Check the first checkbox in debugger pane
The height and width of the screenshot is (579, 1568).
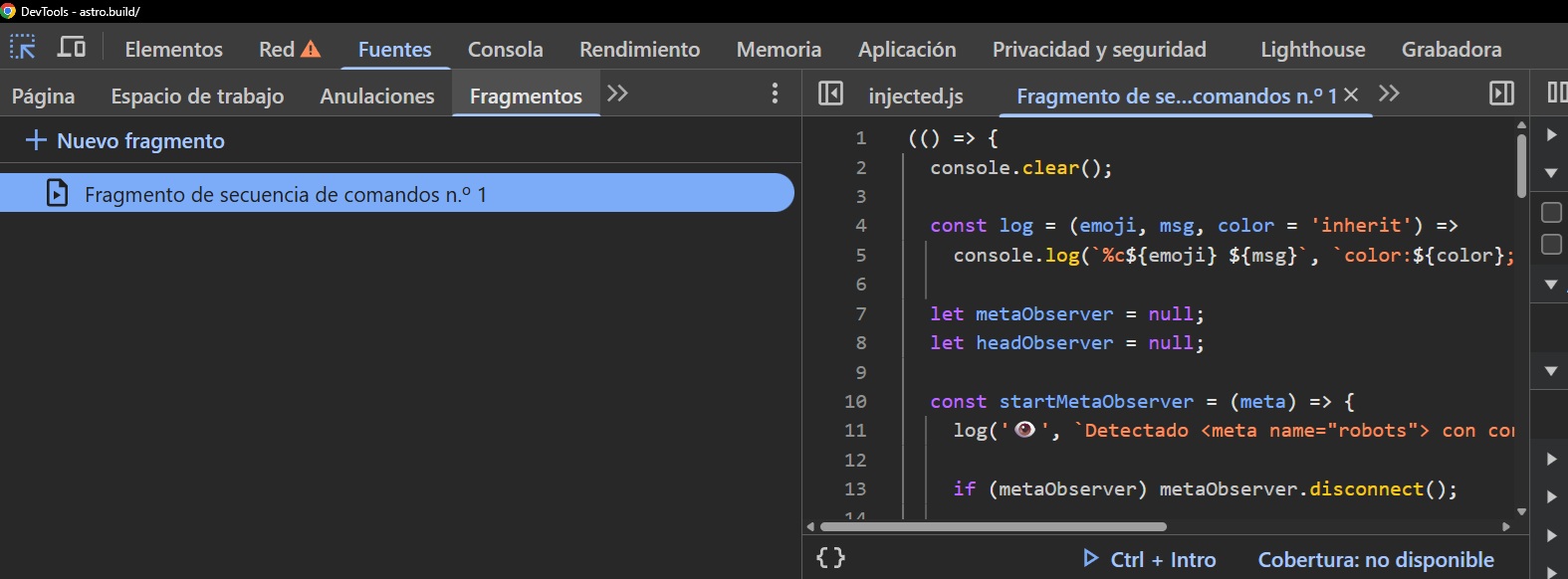tap(1551, 213)
